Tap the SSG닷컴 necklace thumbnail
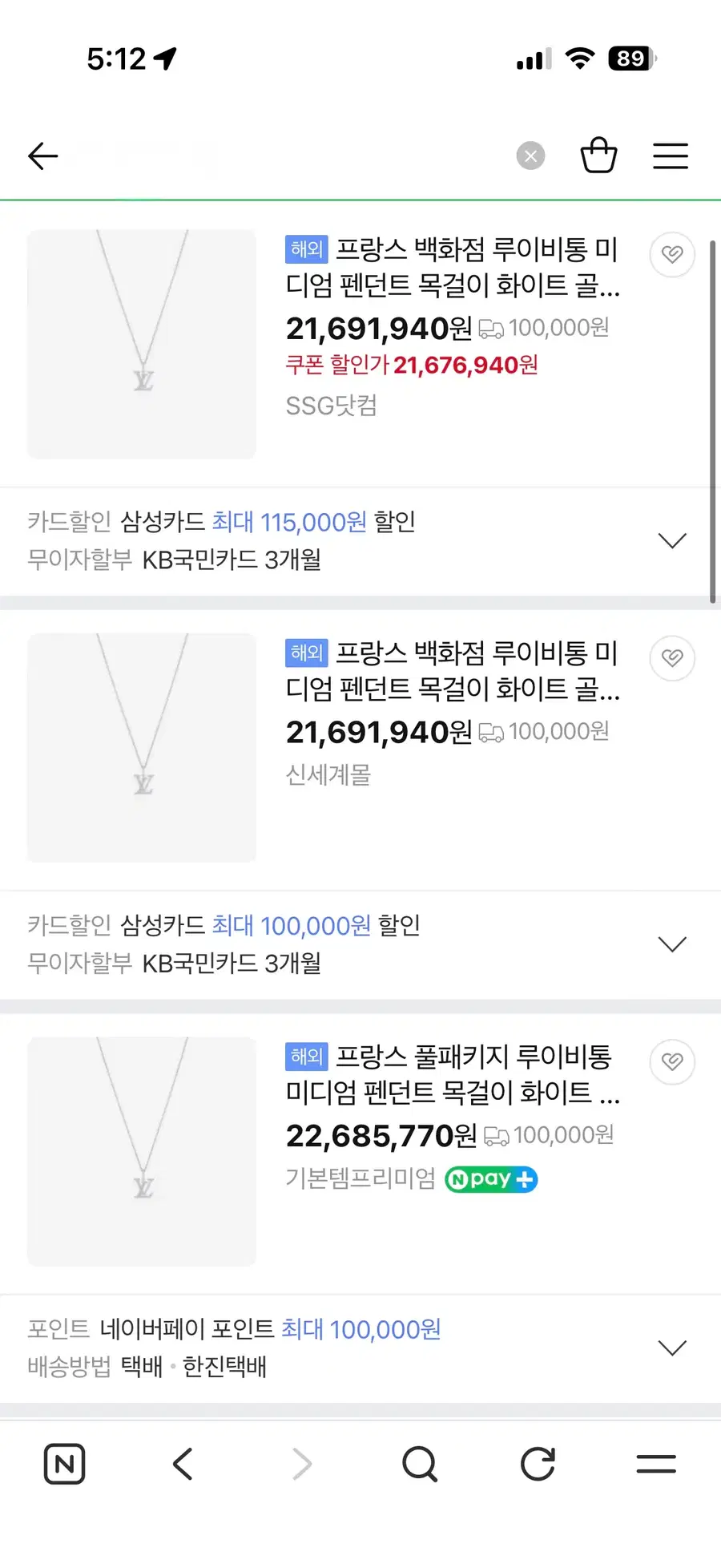 click(142, 344)
